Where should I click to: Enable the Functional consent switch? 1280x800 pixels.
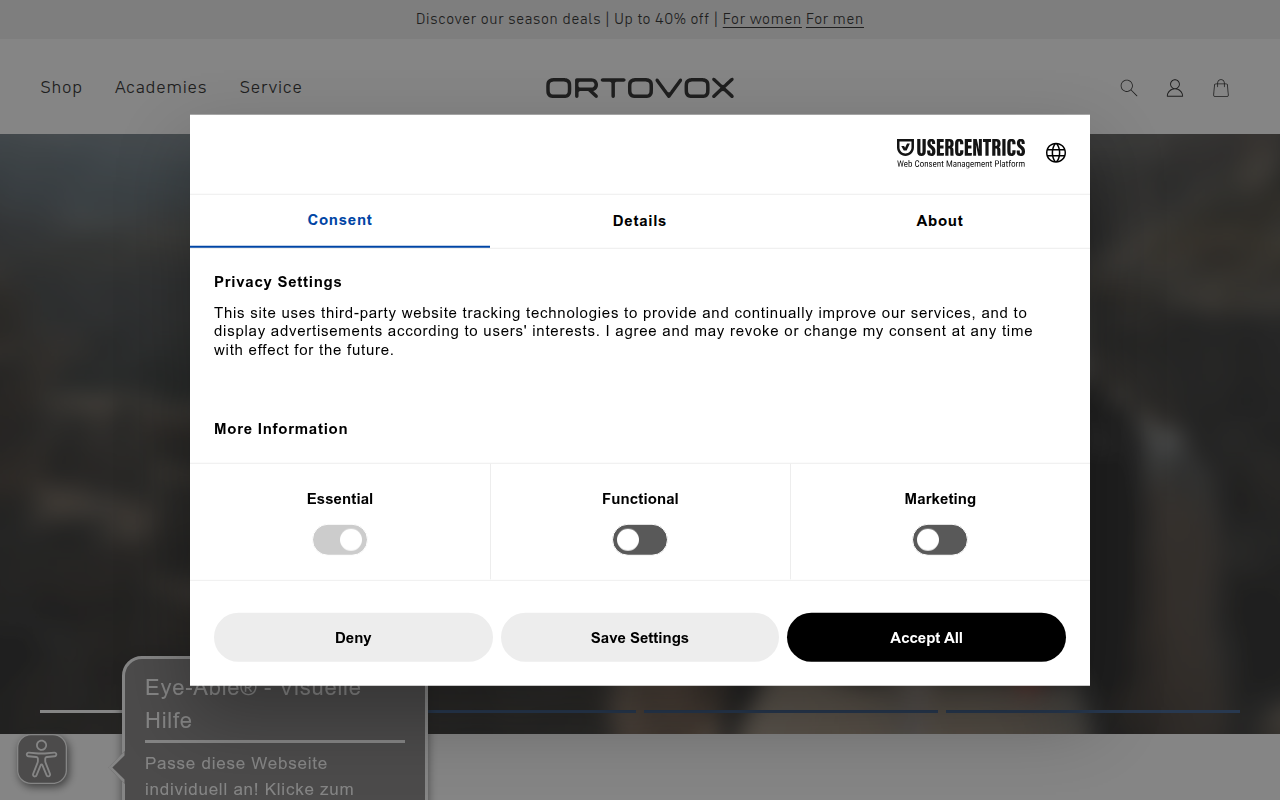tap(640, 540)
